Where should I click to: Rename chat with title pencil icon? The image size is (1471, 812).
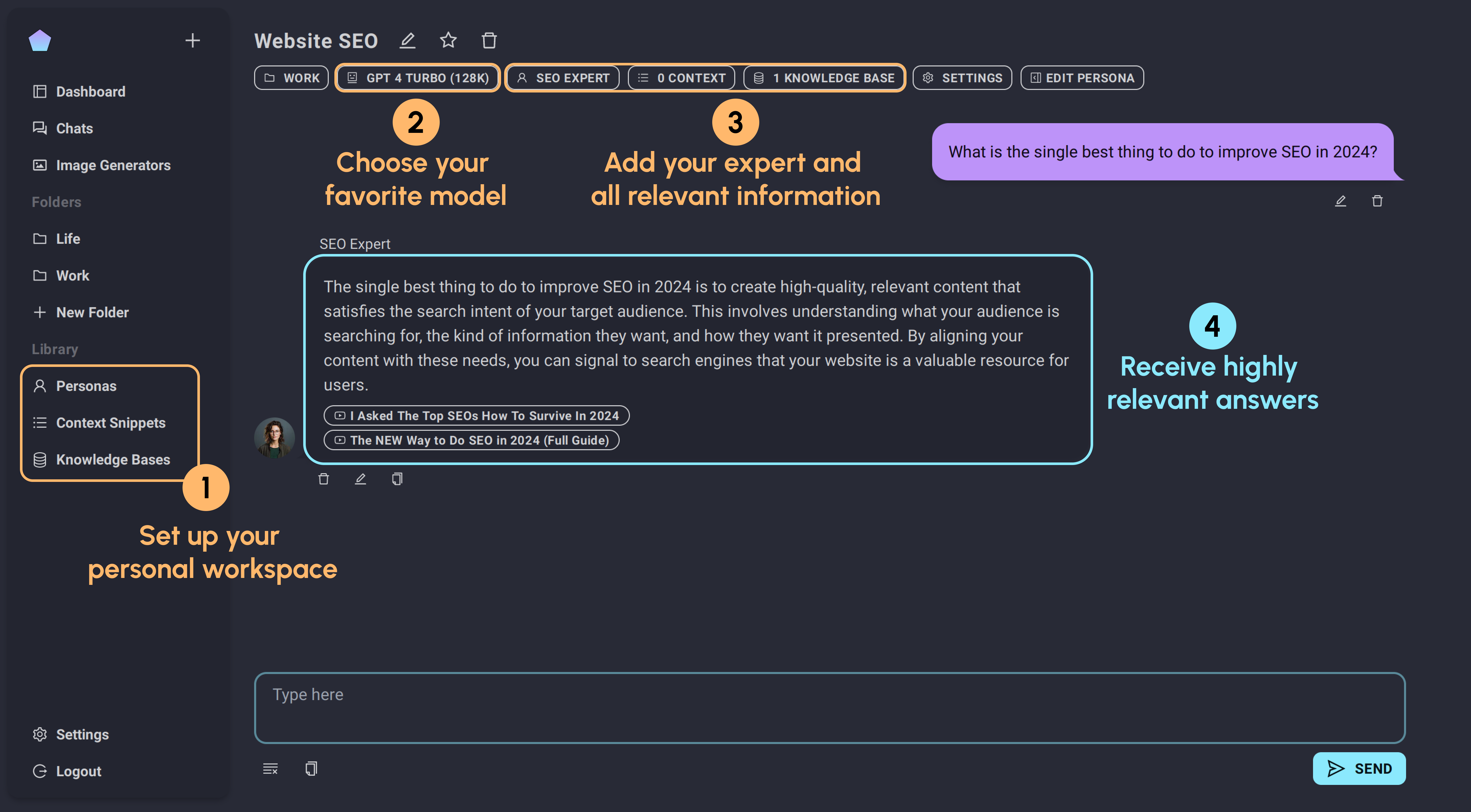(407, 41)
